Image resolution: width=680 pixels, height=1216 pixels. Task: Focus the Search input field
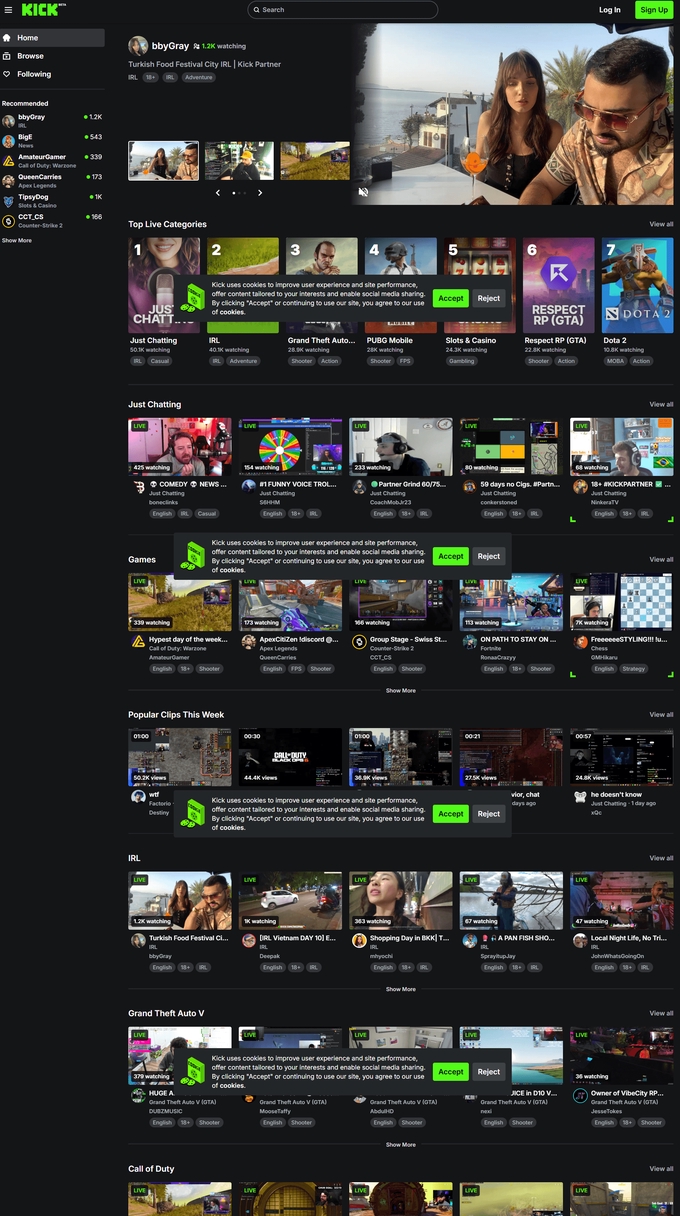point(343,10)
